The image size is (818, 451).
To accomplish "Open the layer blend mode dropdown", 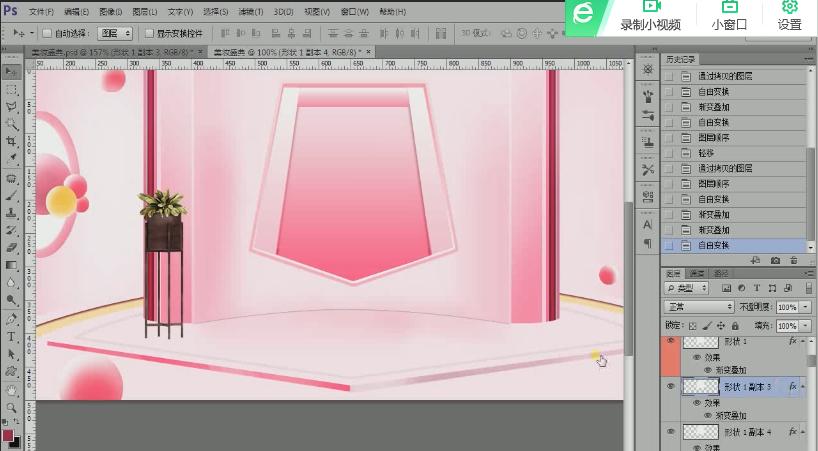I will click(699, 306).
